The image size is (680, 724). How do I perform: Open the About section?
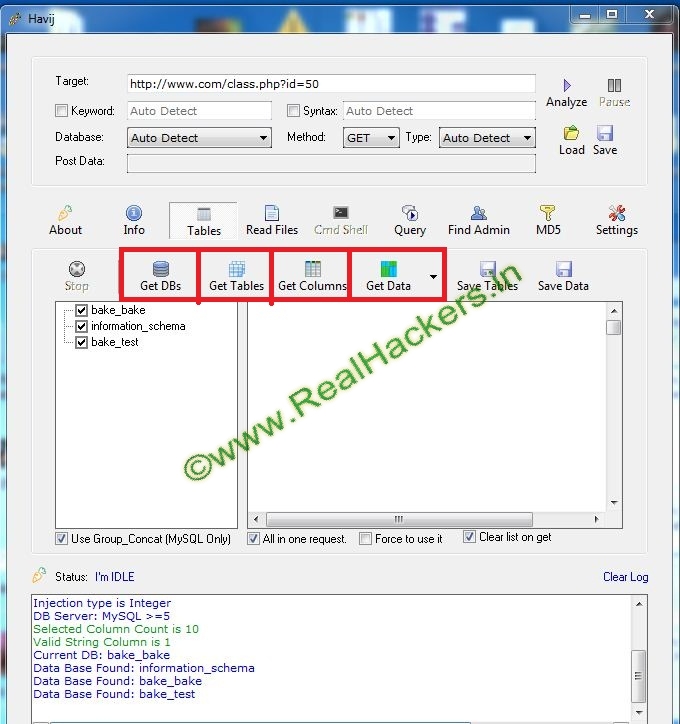[66, 221]
